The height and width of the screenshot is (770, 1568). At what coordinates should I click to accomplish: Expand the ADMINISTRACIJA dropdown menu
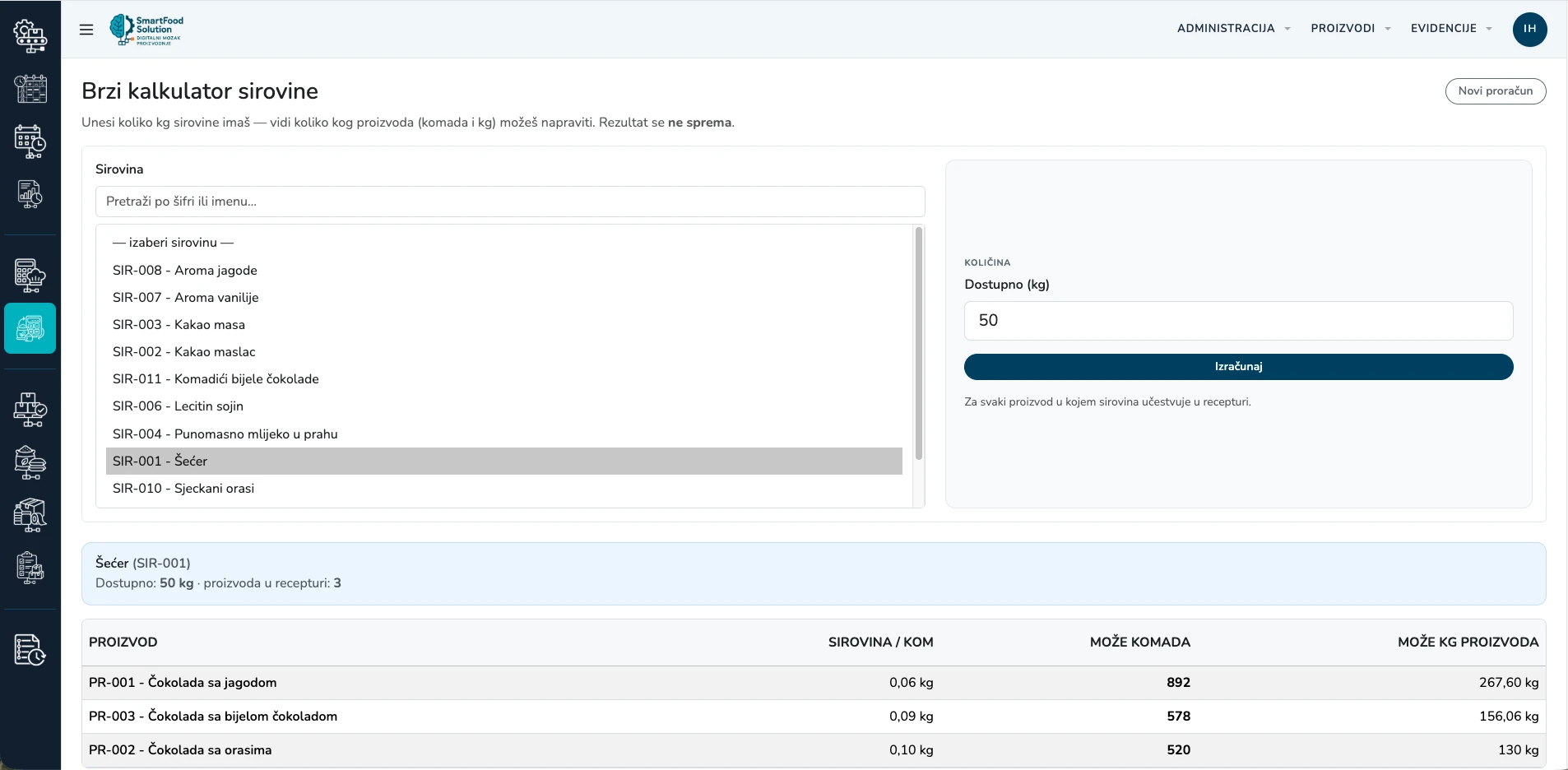1233,28
